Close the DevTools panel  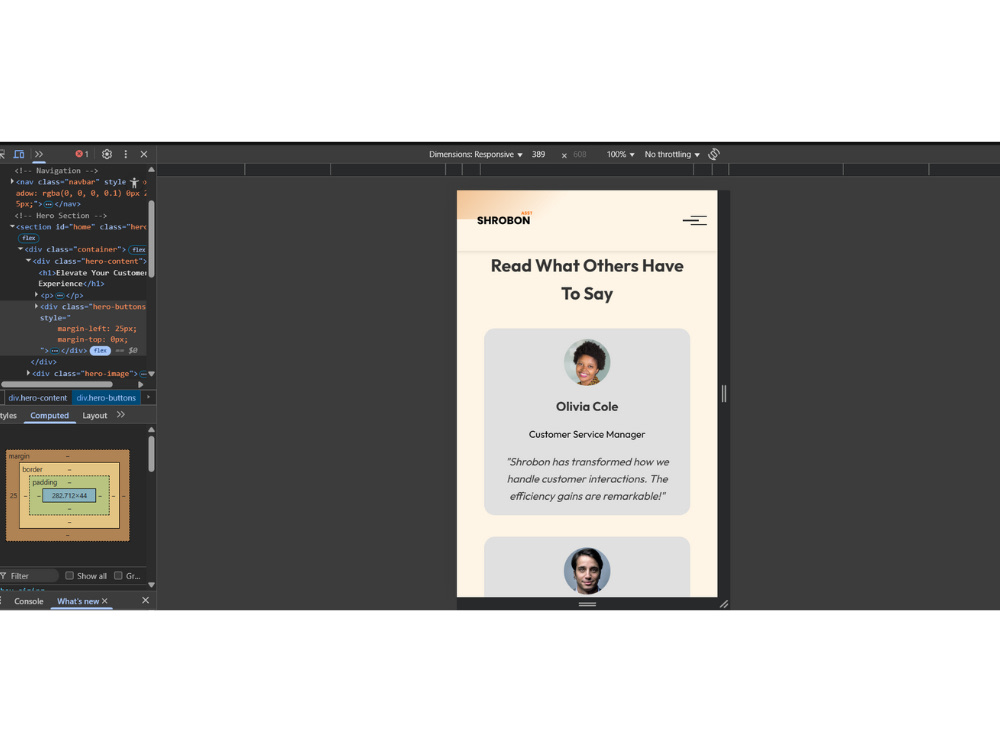(x=144, y=154)
